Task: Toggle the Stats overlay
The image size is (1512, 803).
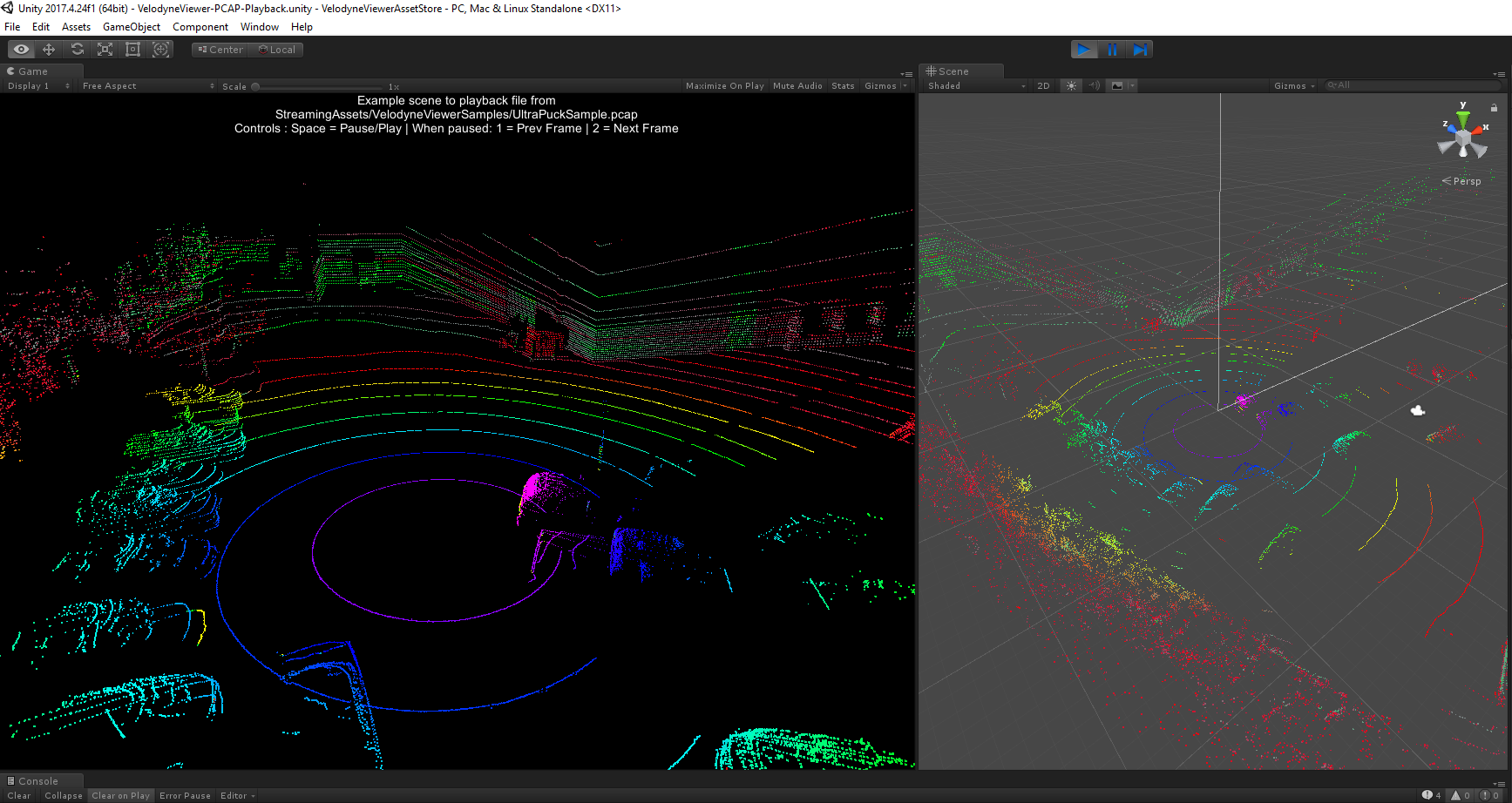Action: tap(842, 85)
